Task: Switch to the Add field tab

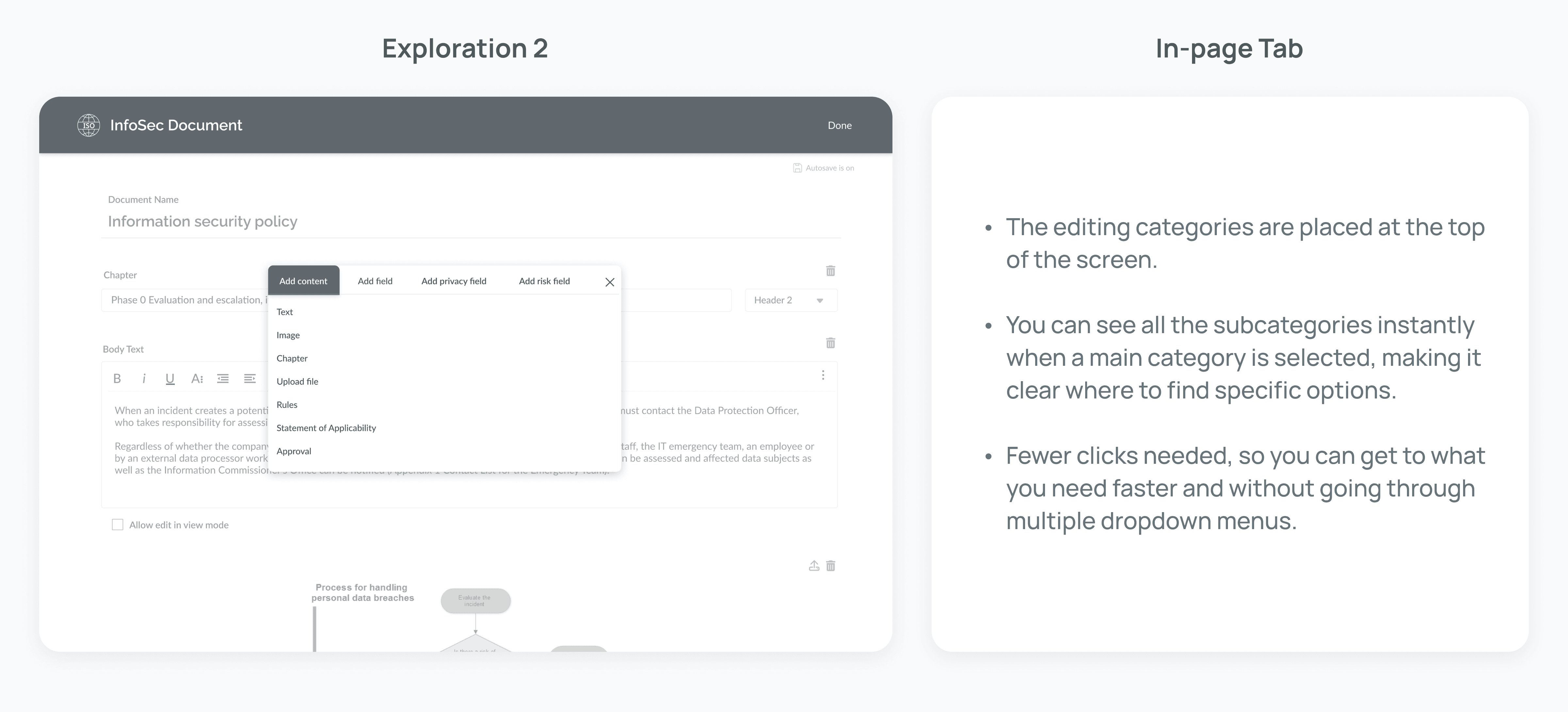Action: click(375, 281)
